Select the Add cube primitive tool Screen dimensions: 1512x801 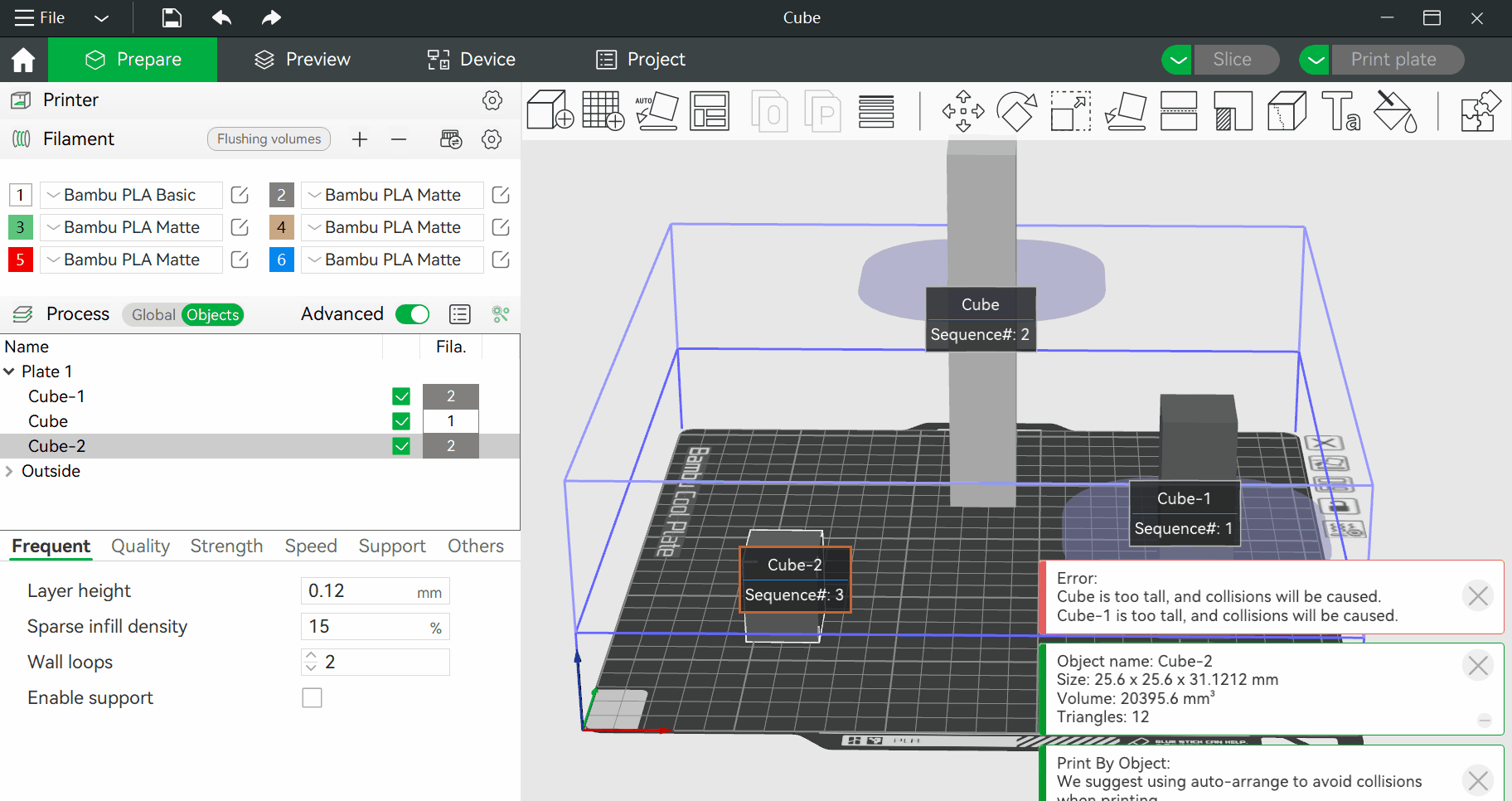(x=550, y=111)
